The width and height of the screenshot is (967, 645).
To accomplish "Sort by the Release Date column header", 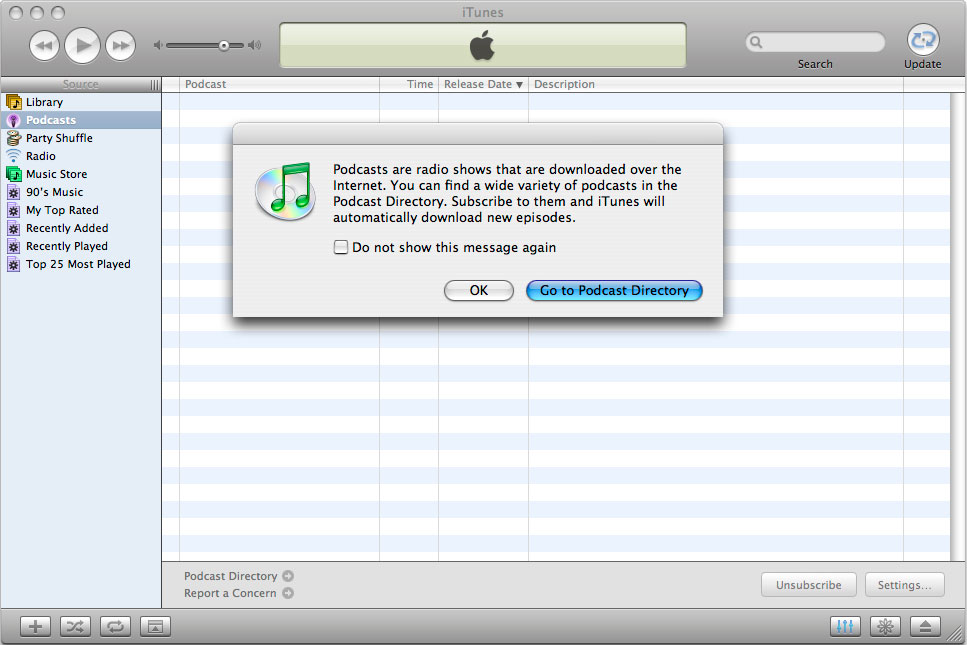I will click(x=484, y=84).
